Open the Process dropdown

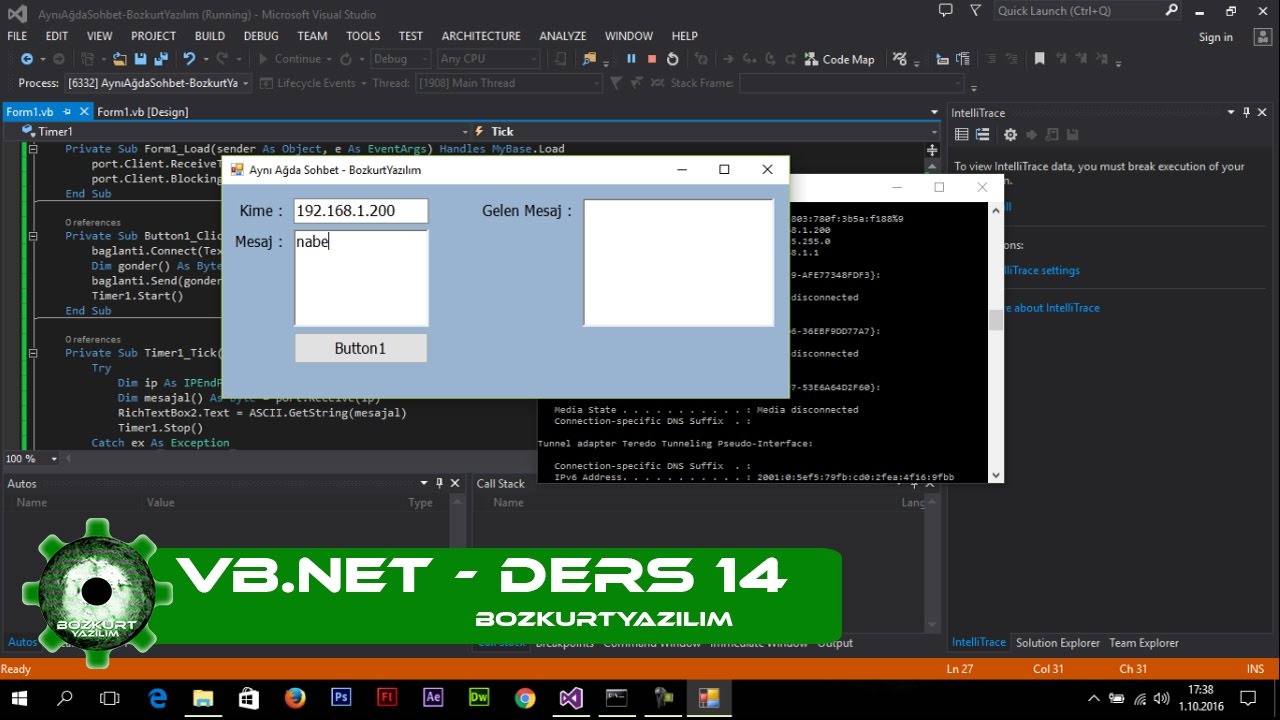(x=159, y=83)
